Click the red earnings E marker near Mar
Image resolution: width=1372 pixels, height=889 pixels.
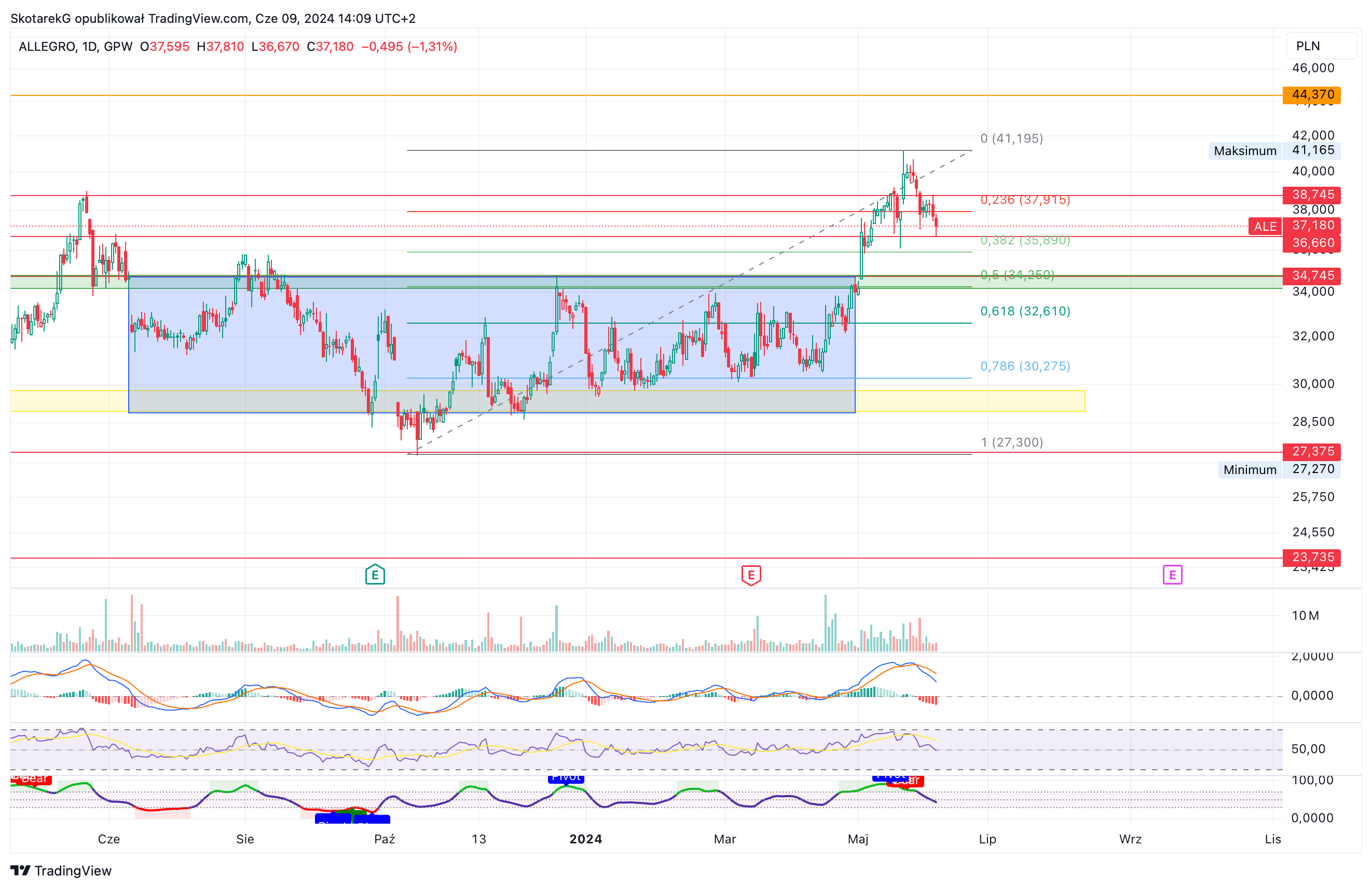tap(750, 575)
